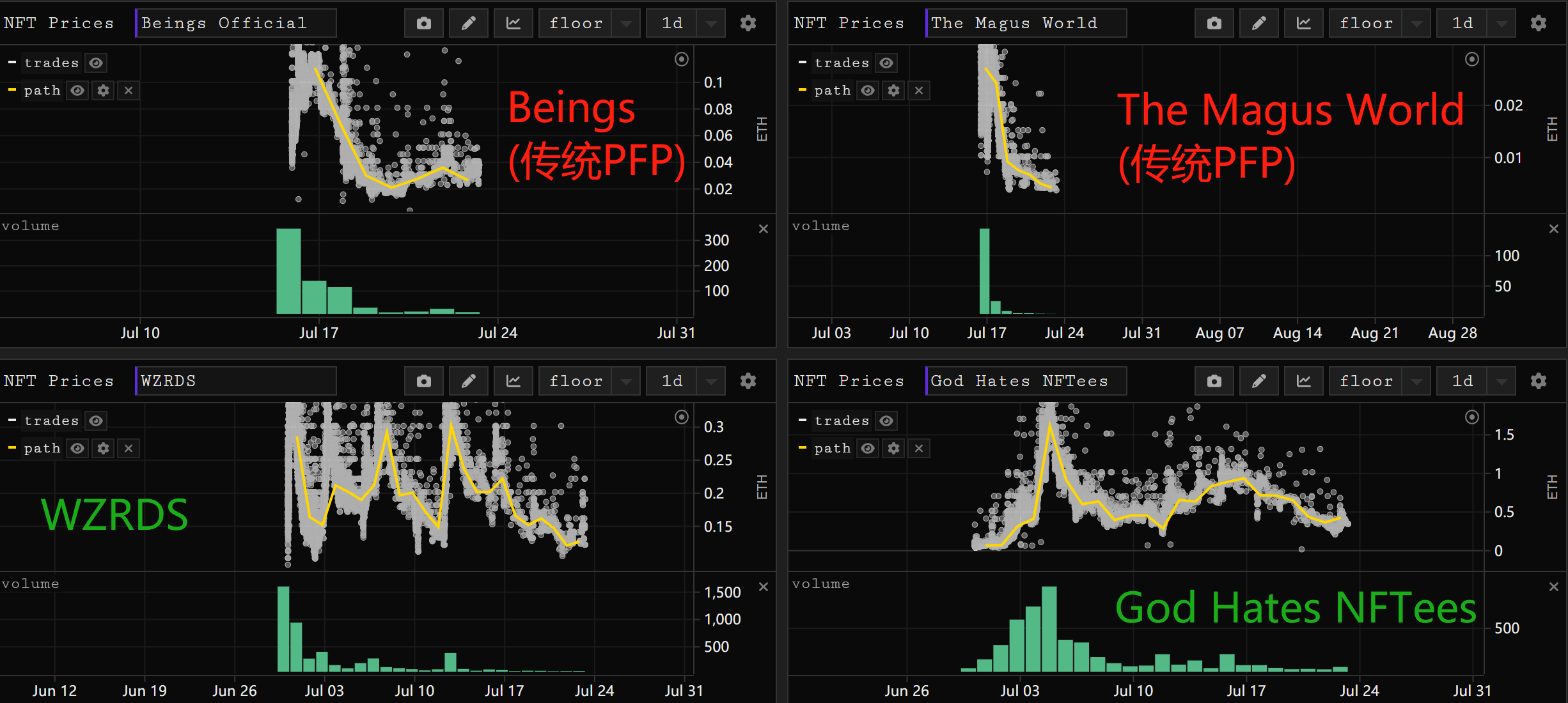Take a snapshot of The Magus World chart
Screen dimensions: 1568x703
coord(1214,24)
